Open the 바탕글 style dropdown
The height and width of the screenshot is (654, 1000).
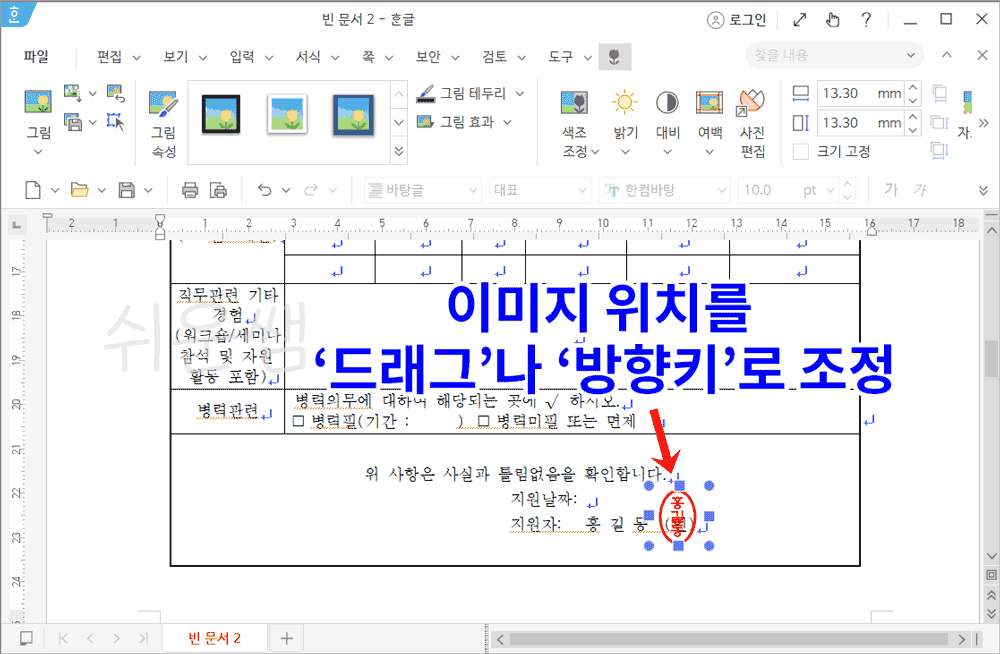click(421, 190)
